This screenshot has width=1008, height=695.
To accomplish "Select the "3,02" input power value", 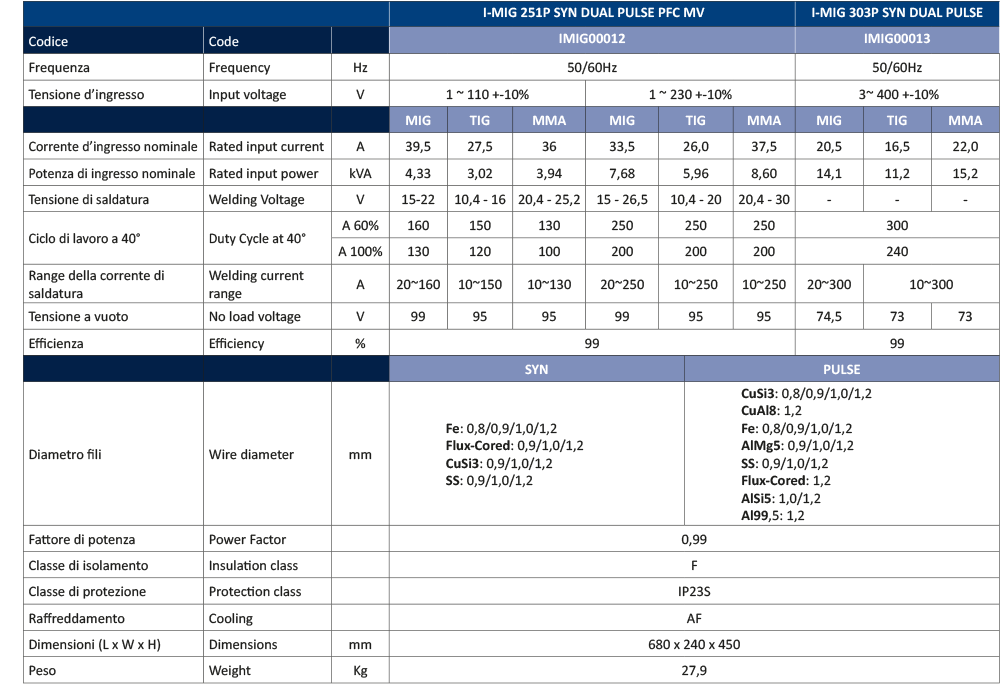I will [480, 174].
